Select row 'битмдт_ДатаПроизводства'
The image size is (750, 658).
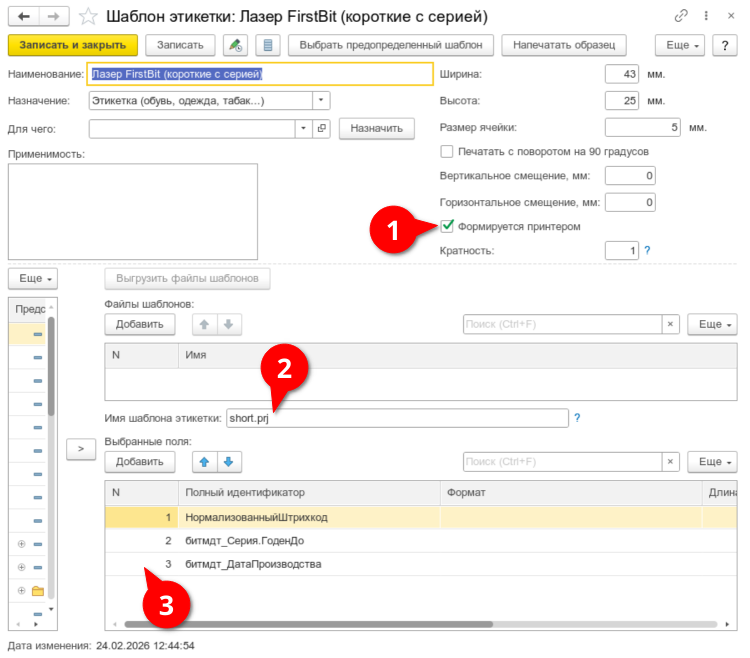420,564
